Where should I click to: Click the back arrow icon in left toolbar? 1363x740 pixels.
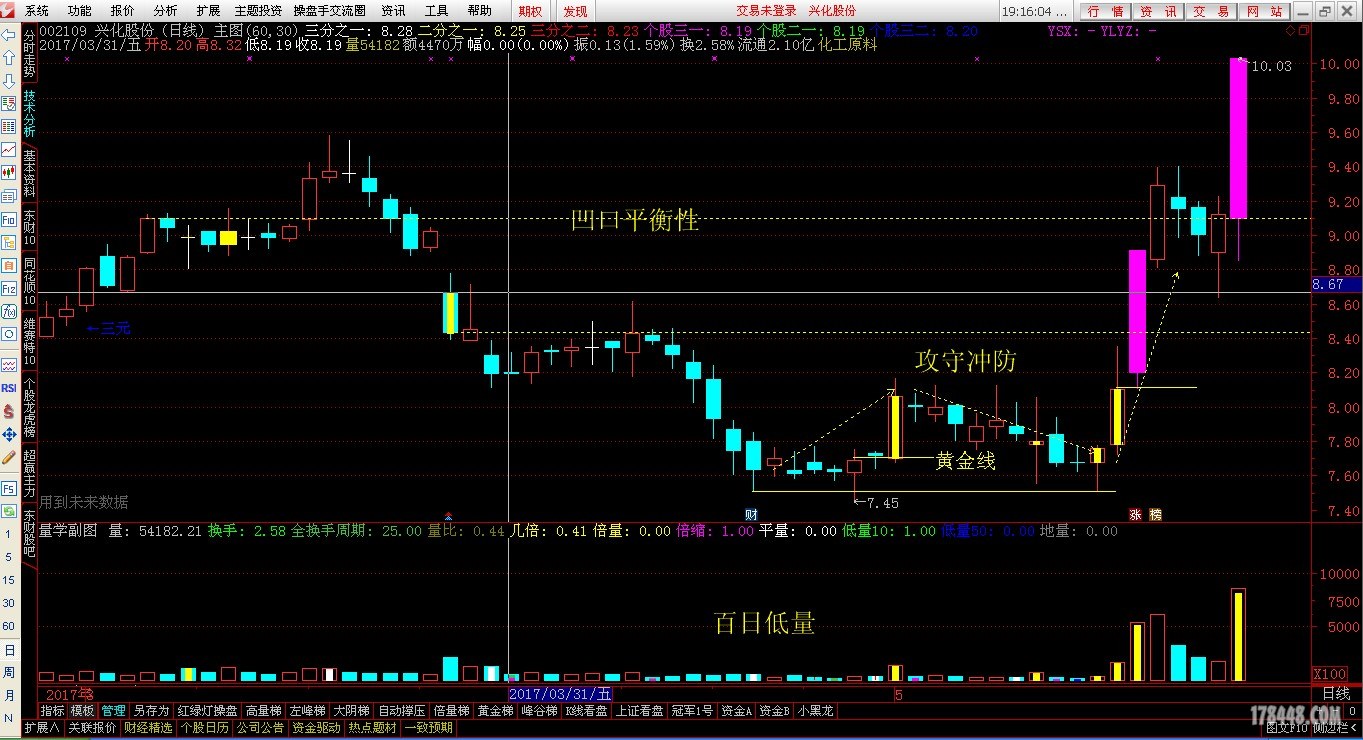coord(8,35)
